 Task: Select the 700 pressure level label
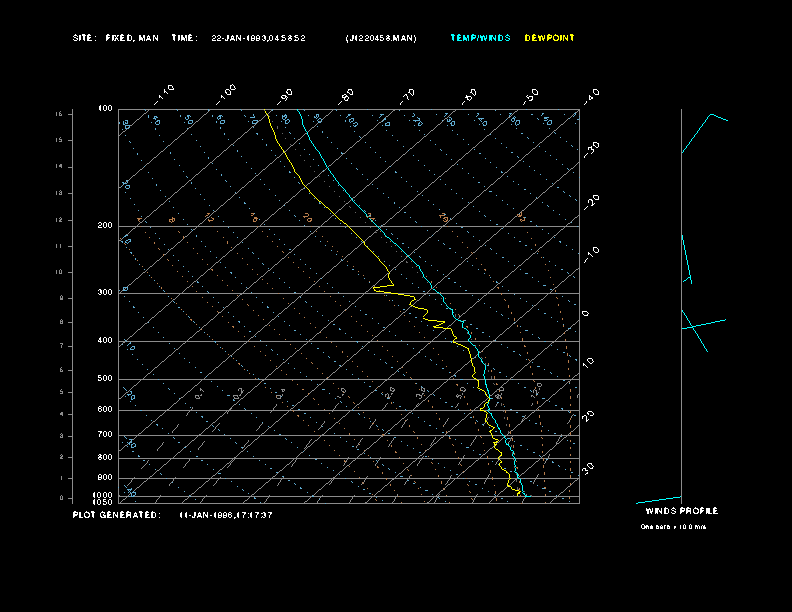coord(105,435)
